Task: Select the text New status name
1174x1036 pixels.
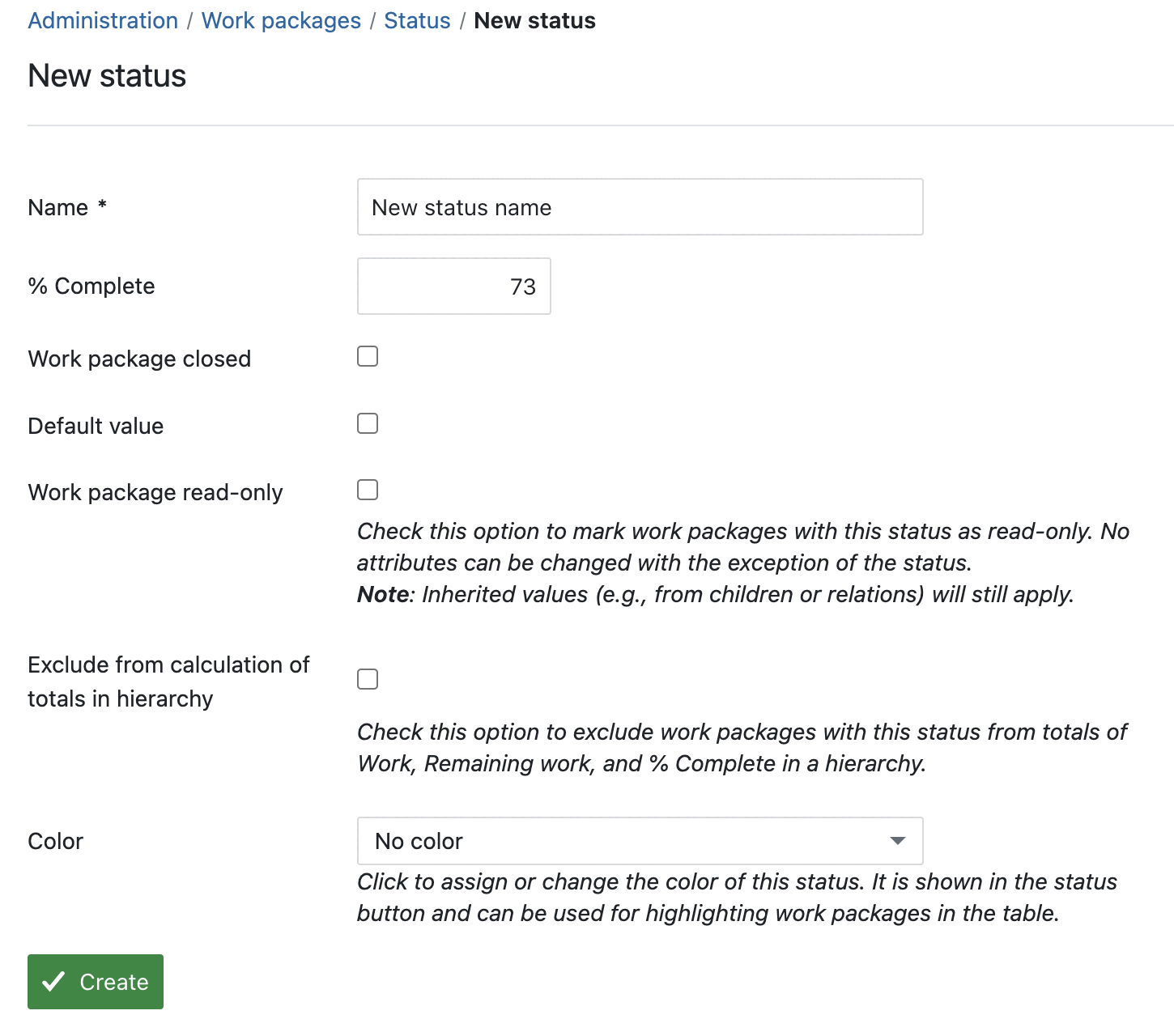Action: (x=460, y=206)
